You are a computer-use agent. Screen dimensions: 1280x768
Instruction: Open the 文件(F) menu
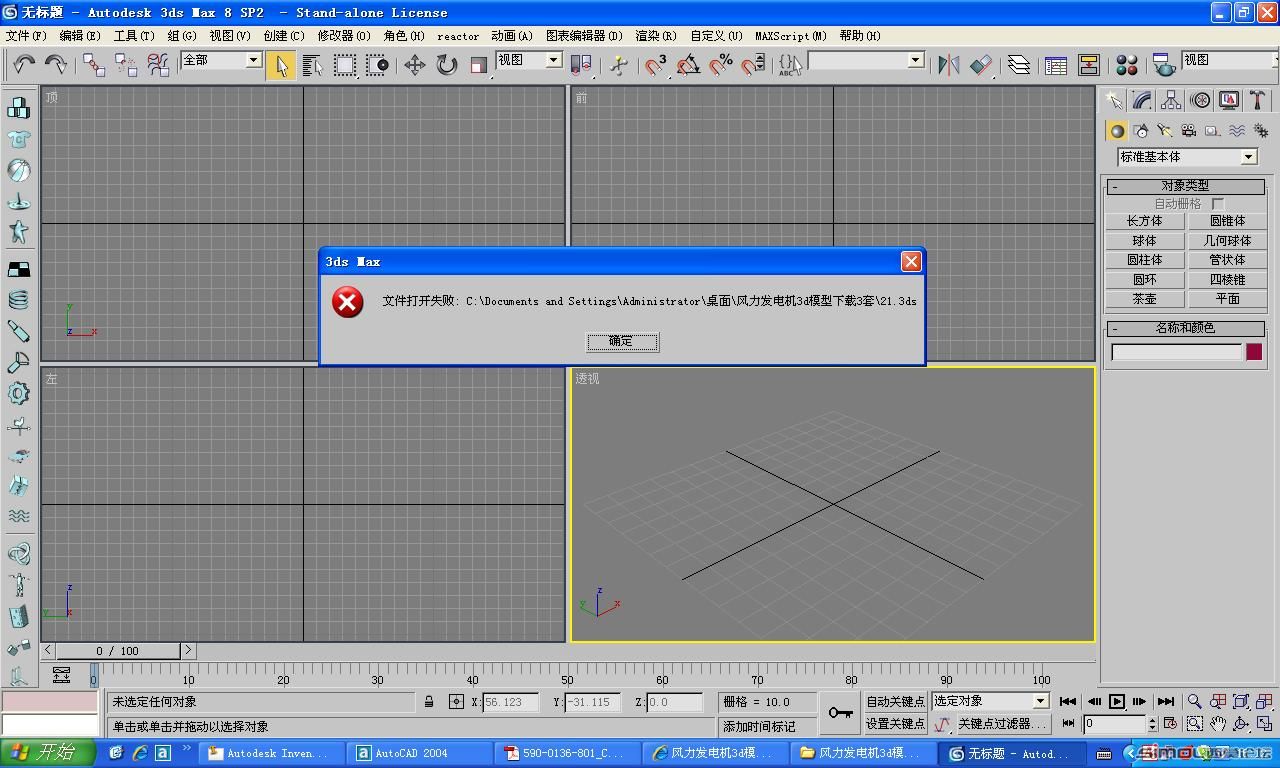pyautogui.click(x=26, y=36)
